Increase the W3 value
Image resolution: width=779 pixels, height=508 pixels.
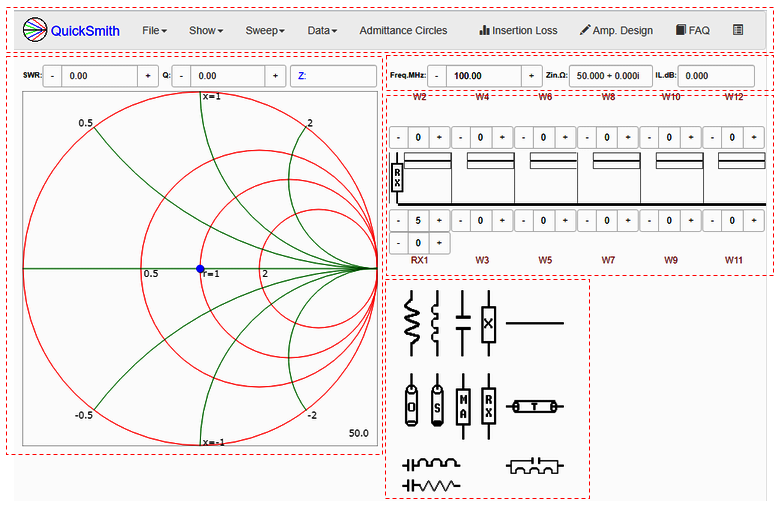pos(502,220)
